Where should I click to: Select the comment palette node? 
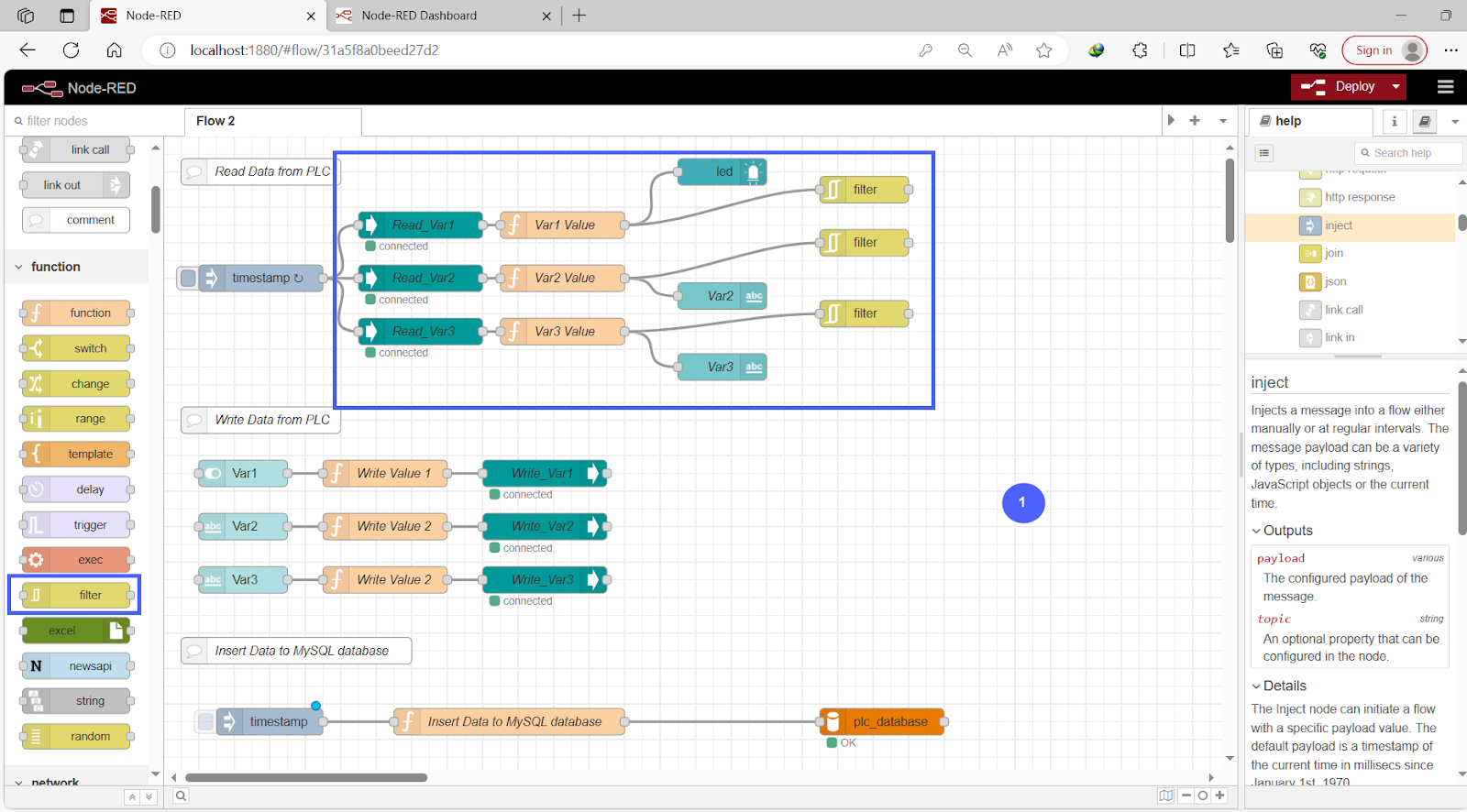(x=76, y=220)
